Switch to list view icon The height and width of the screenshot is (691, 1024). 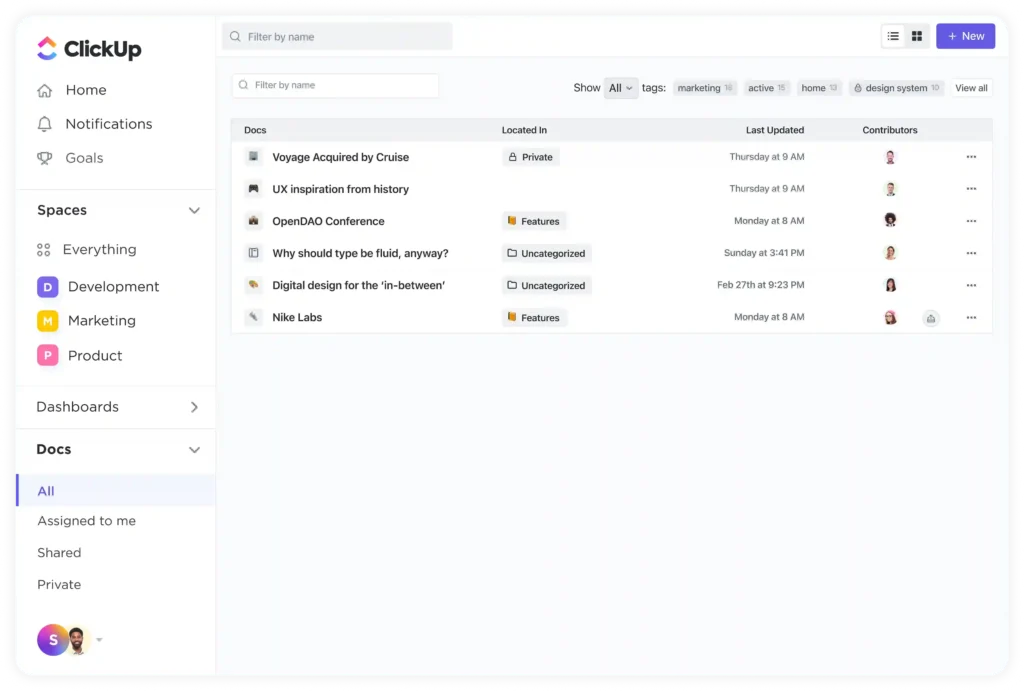pyautogui.click(x=893, y=37)
